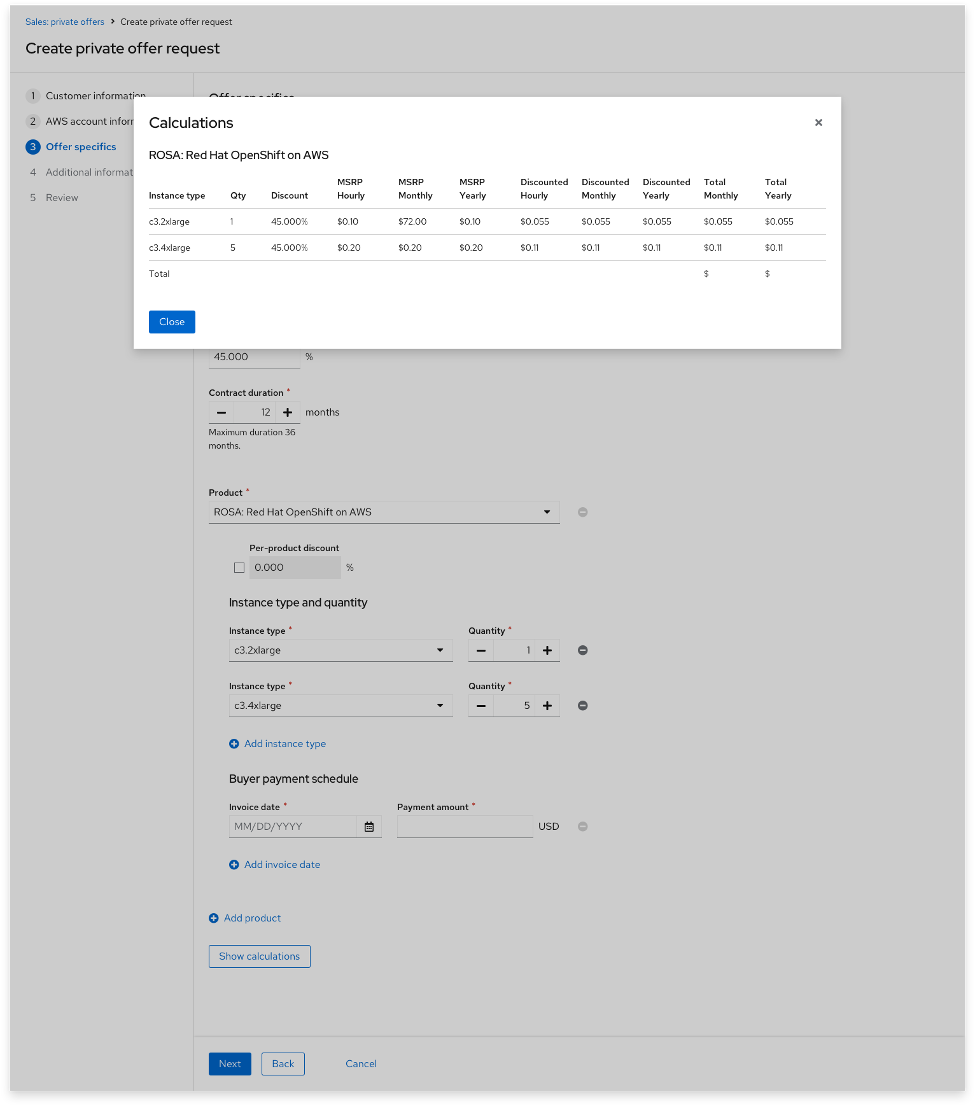Image resolution: width=977 pixels, height=1106 pixels.
Task: Go to Sales: private offers breadcrumb
Action: [65, 22]
